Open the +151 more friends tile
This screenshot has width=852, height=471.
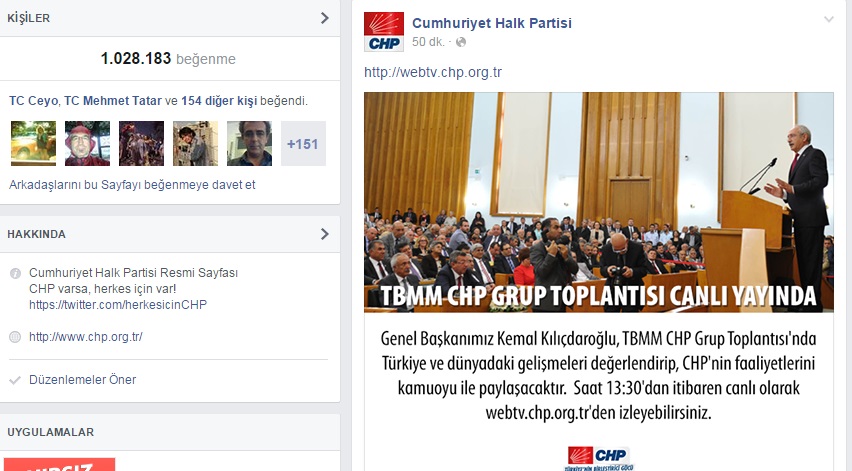(x=303, y=143)
